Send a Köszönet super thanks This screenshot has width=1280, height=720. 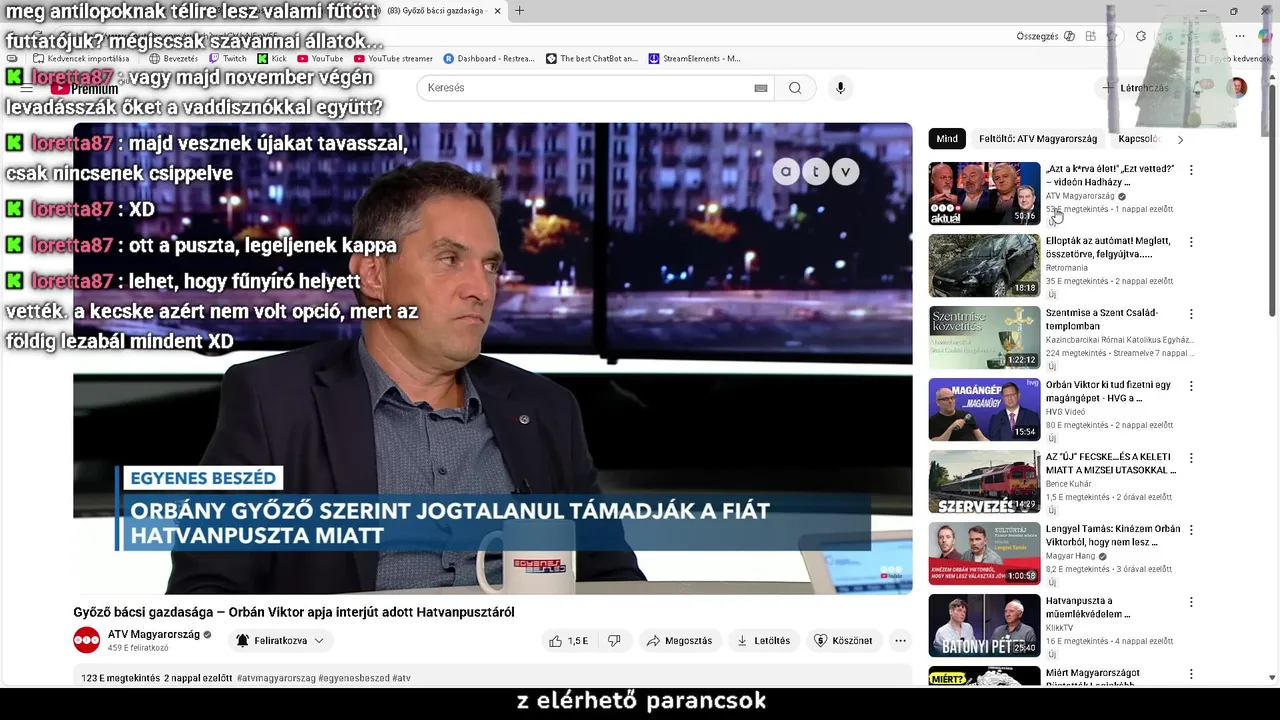(x=843, y=641)
